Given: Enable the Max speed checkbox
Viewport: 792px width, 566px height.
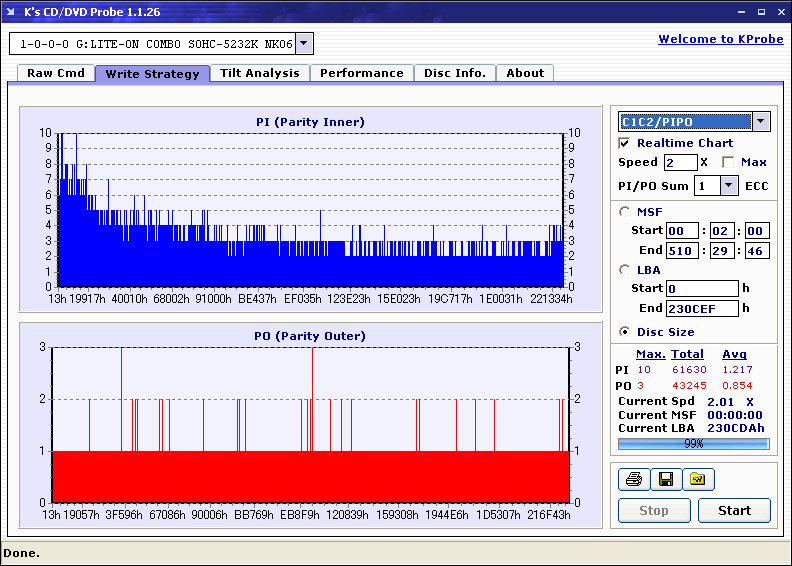Looking at the screenshot, I should point(727,162).
